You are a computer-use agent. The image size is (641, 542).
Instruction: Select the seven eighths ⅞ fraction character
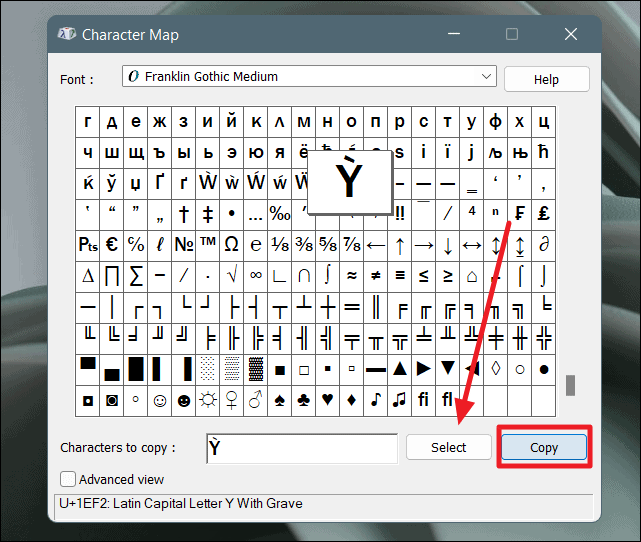352,245
